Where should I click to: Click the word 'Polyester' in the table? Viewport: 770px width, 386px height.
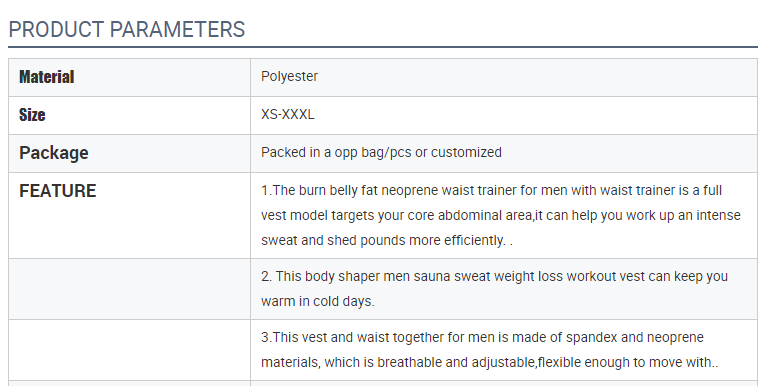tap(289, 77)
